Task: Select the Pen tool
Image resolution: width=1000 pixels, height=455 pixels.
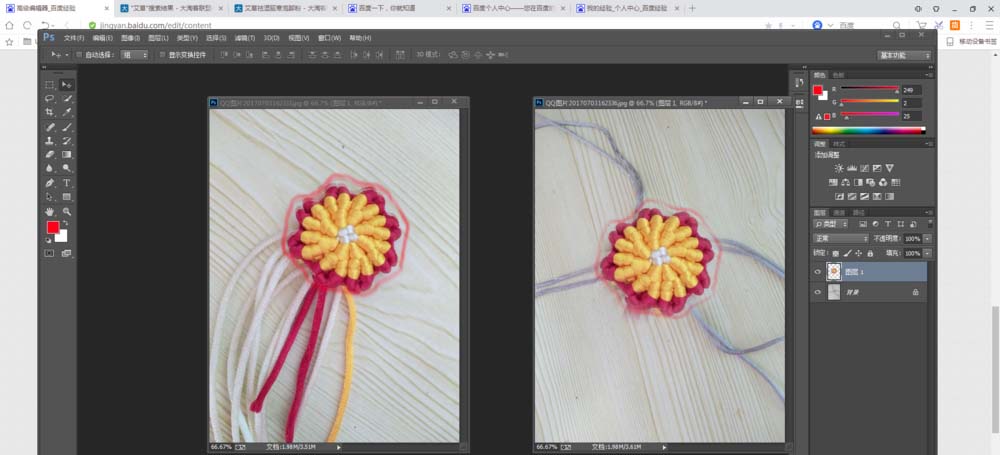Action: [50, 183]
